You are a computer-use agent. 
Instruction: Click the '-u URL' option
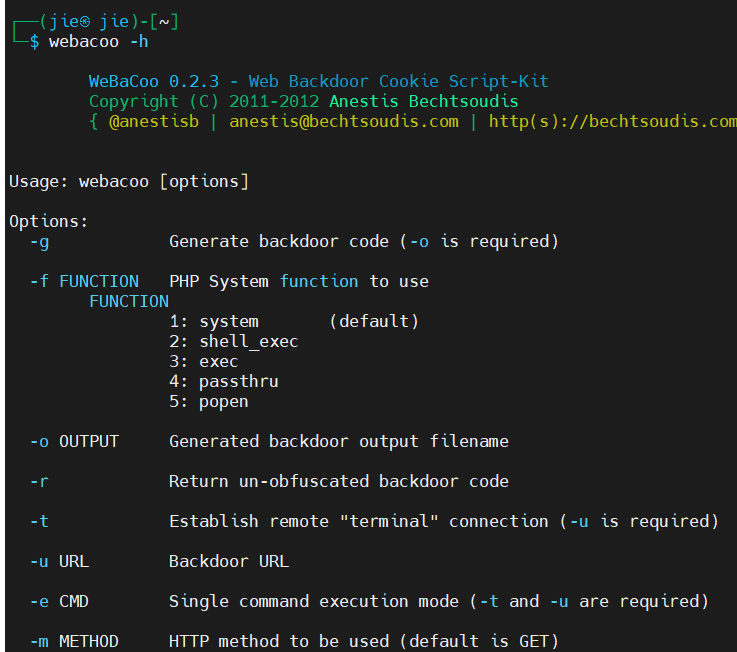[59, 561]
